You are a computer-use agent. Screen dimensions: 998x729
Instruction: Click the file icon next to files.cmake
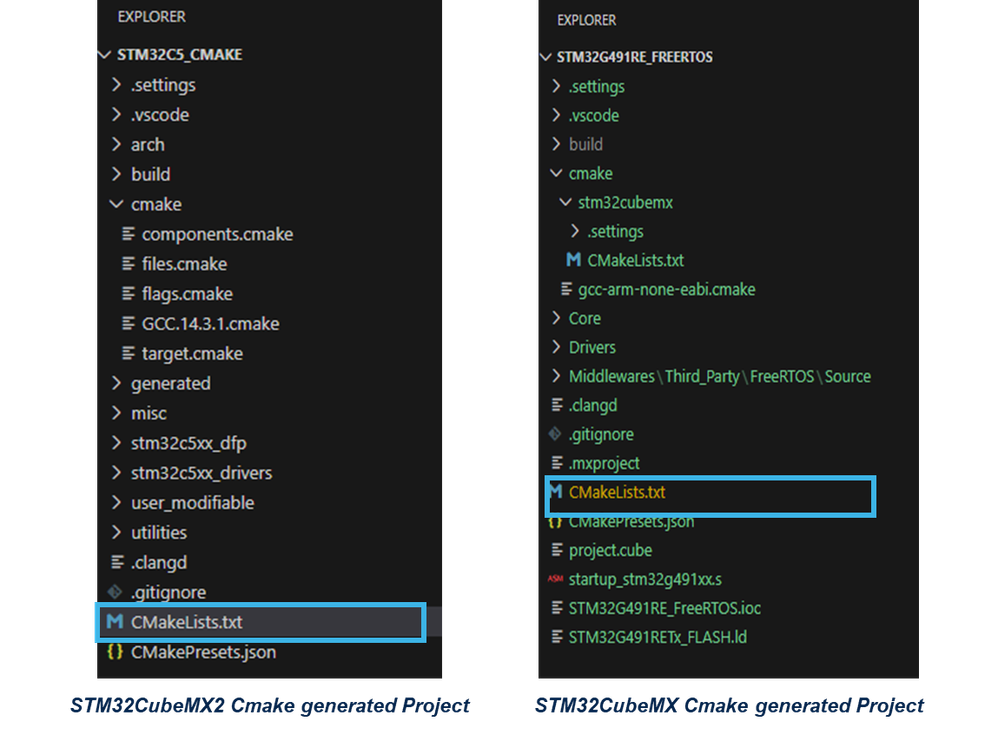pos(128,264)
